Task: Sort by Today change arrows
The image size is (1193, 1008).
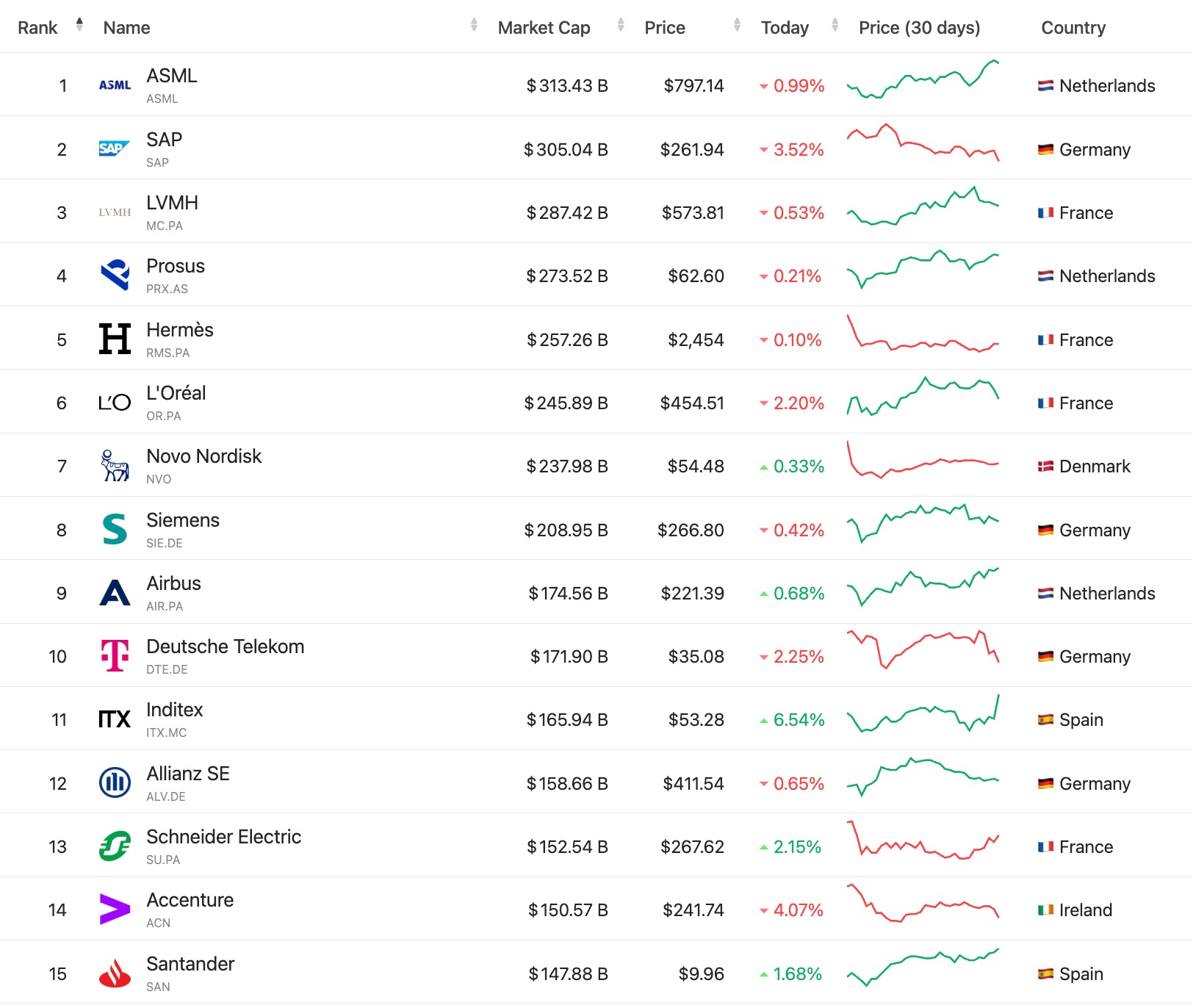Action: (x=835, y=26)
